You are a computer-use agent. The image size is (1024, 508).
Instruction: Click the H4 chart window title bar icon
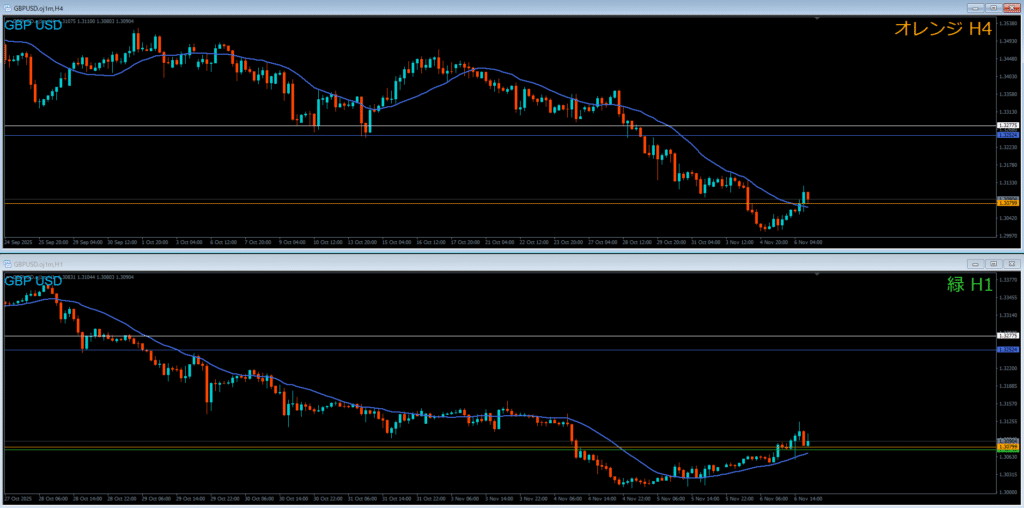(8, 7)
